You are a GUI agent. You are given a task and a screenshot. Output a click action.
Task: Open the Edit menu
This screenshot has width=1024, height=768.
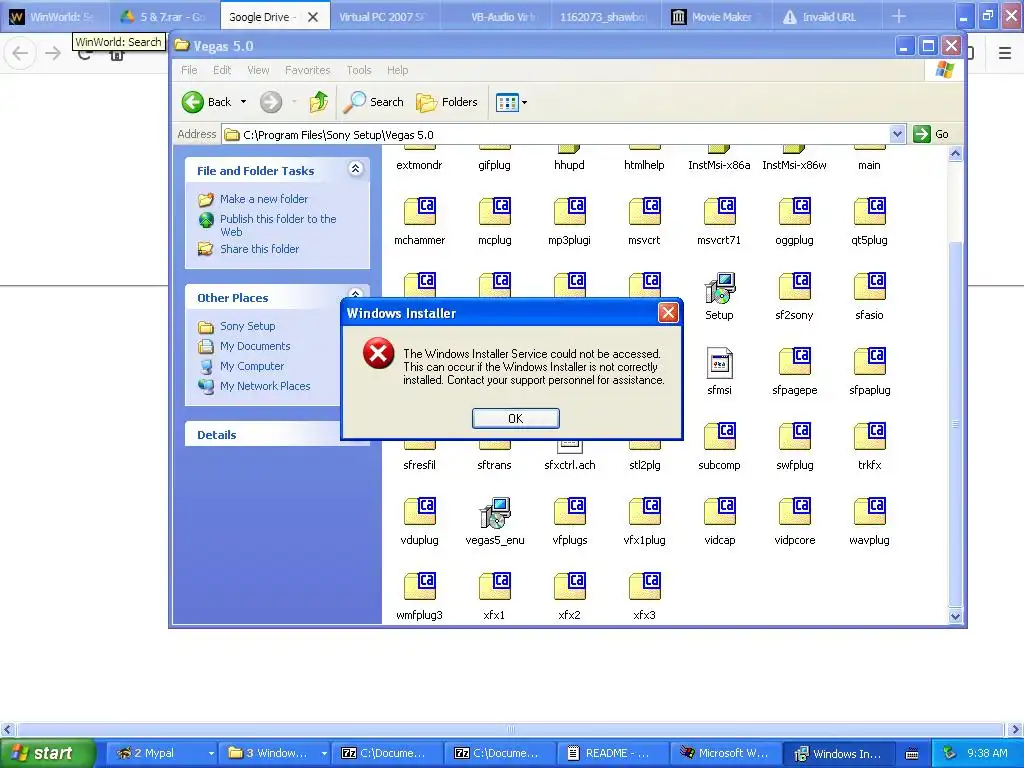222,70
